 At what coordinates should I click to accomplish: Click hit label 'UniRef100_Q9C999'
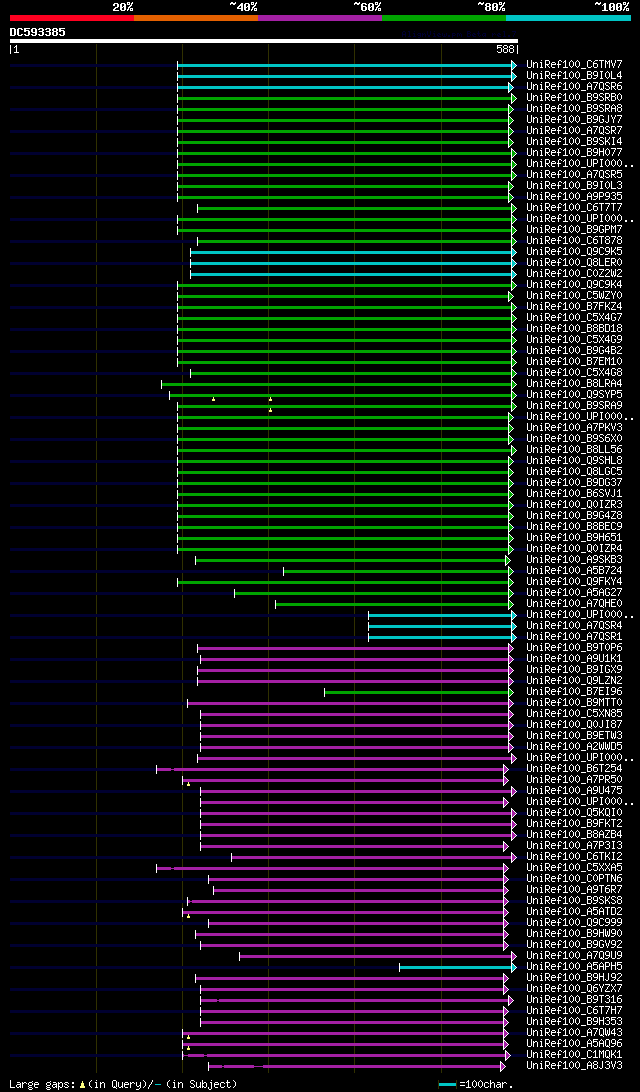(x=574, y=923)
